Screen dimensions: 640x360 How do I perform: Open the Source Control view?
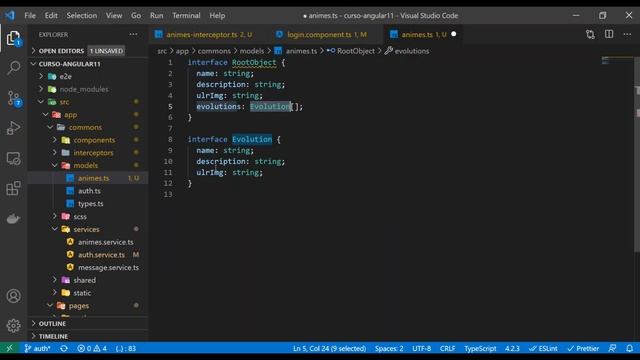pos(13,98)
